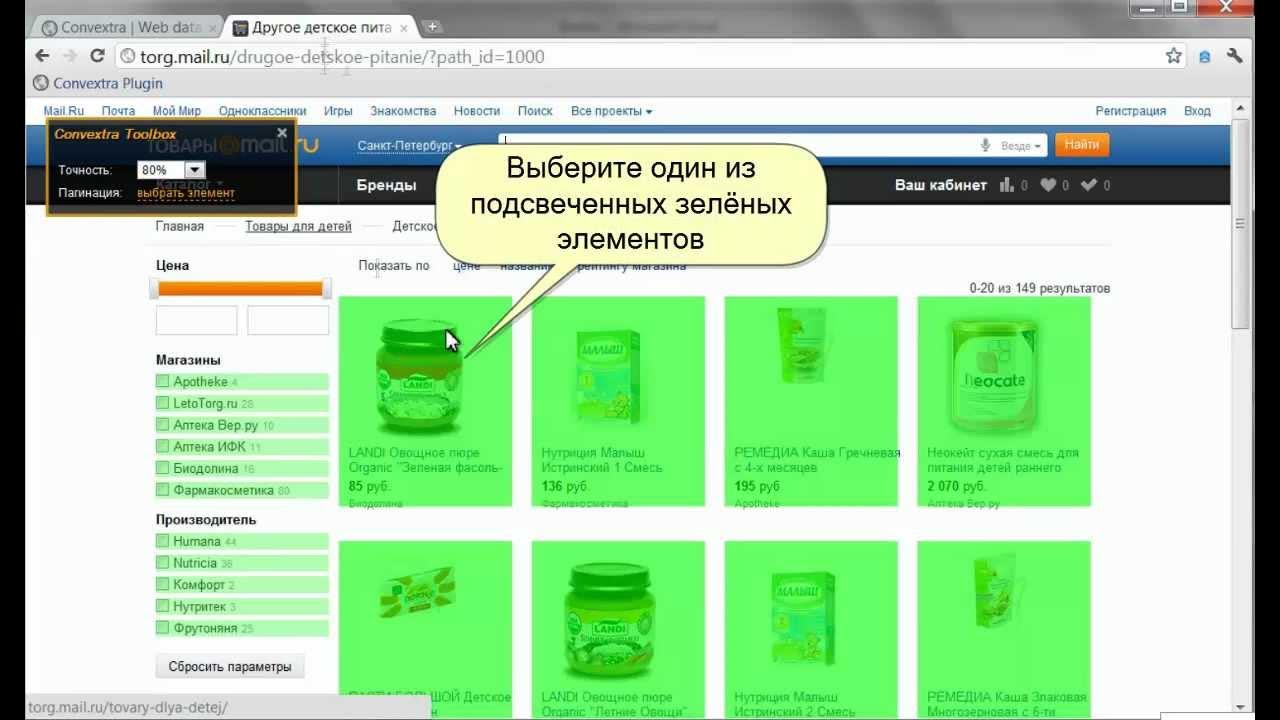Image resolution: width=1280 pixels, height=720 pixels.
Task: Go back with the browser back arrow
Action: click(42, 56)
